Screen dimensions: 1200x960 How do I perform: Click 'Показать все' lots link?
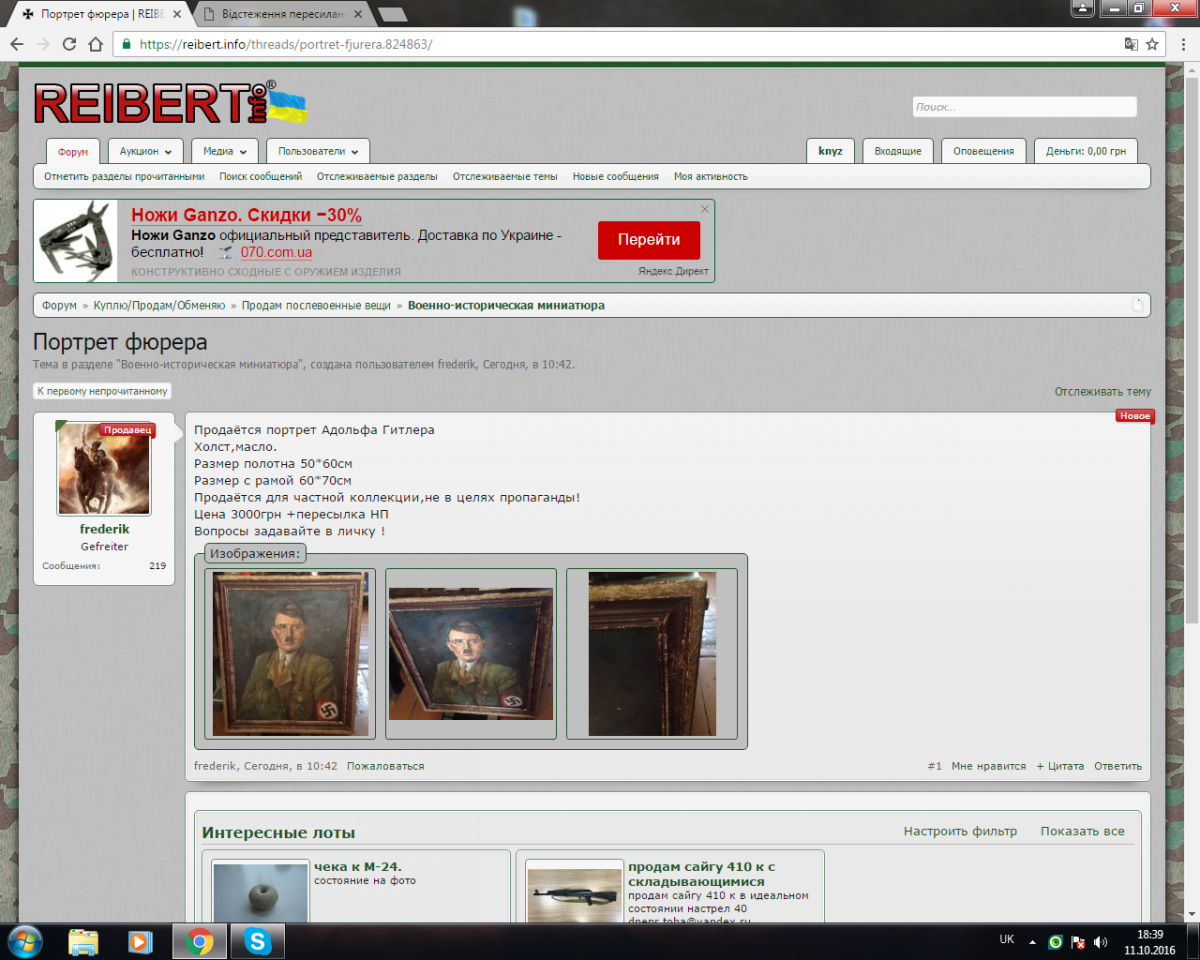tap(1082, 831)
